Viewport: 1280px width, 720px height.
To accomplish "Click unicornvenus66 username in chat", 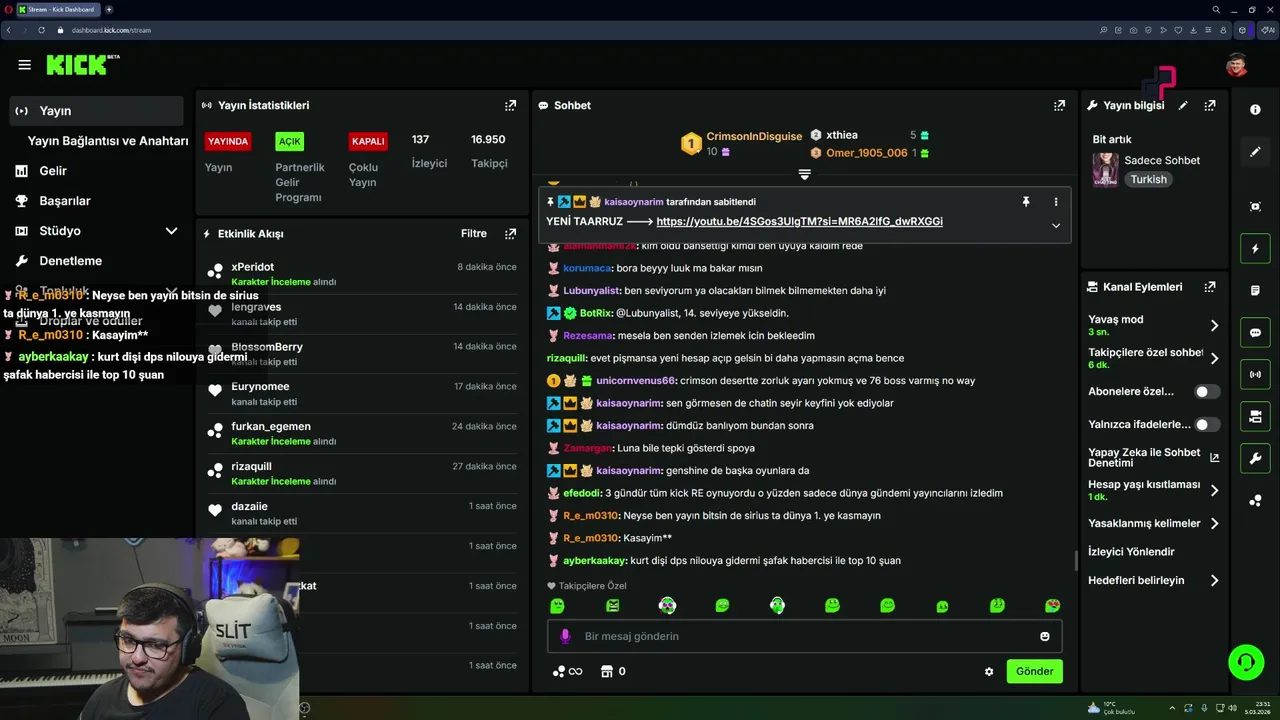I will [636, 381].
